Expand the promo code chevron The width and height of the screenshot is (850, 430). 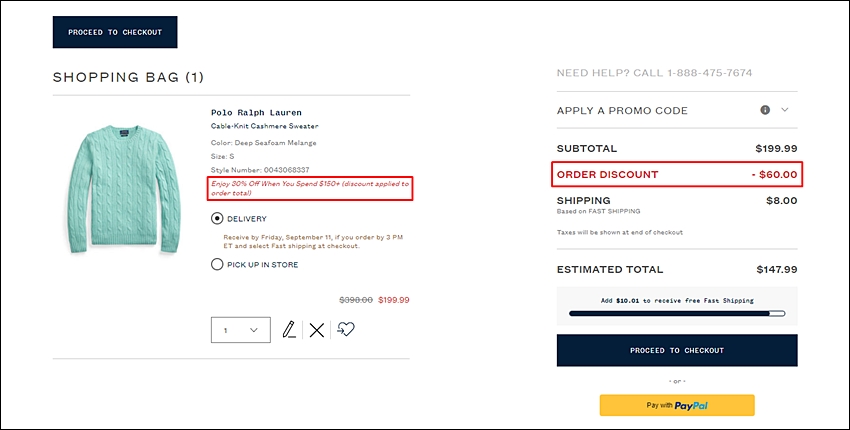(784, 110)
